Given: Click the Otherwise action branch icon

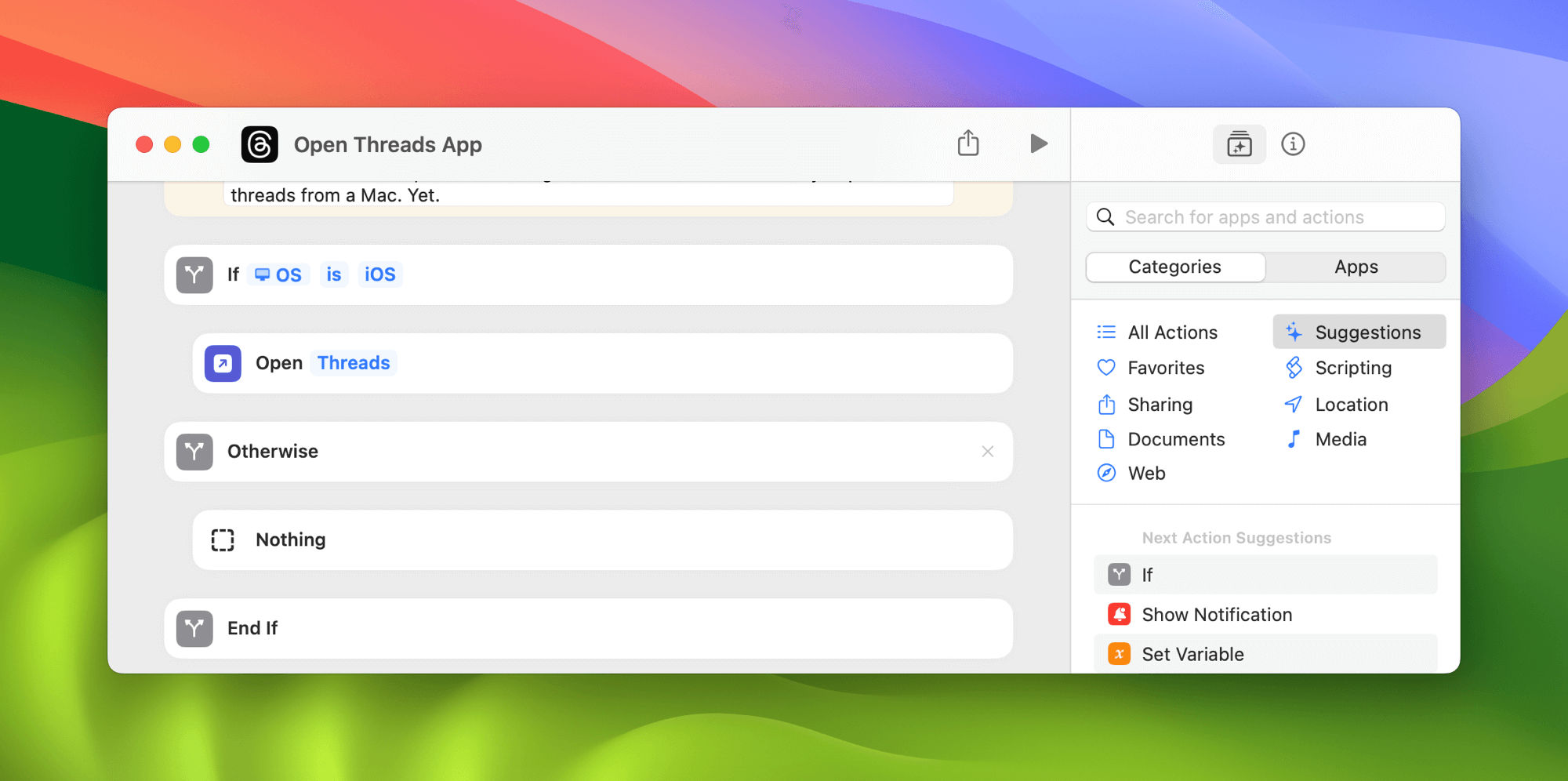Looking at the screenshot, I should [194, 452].
